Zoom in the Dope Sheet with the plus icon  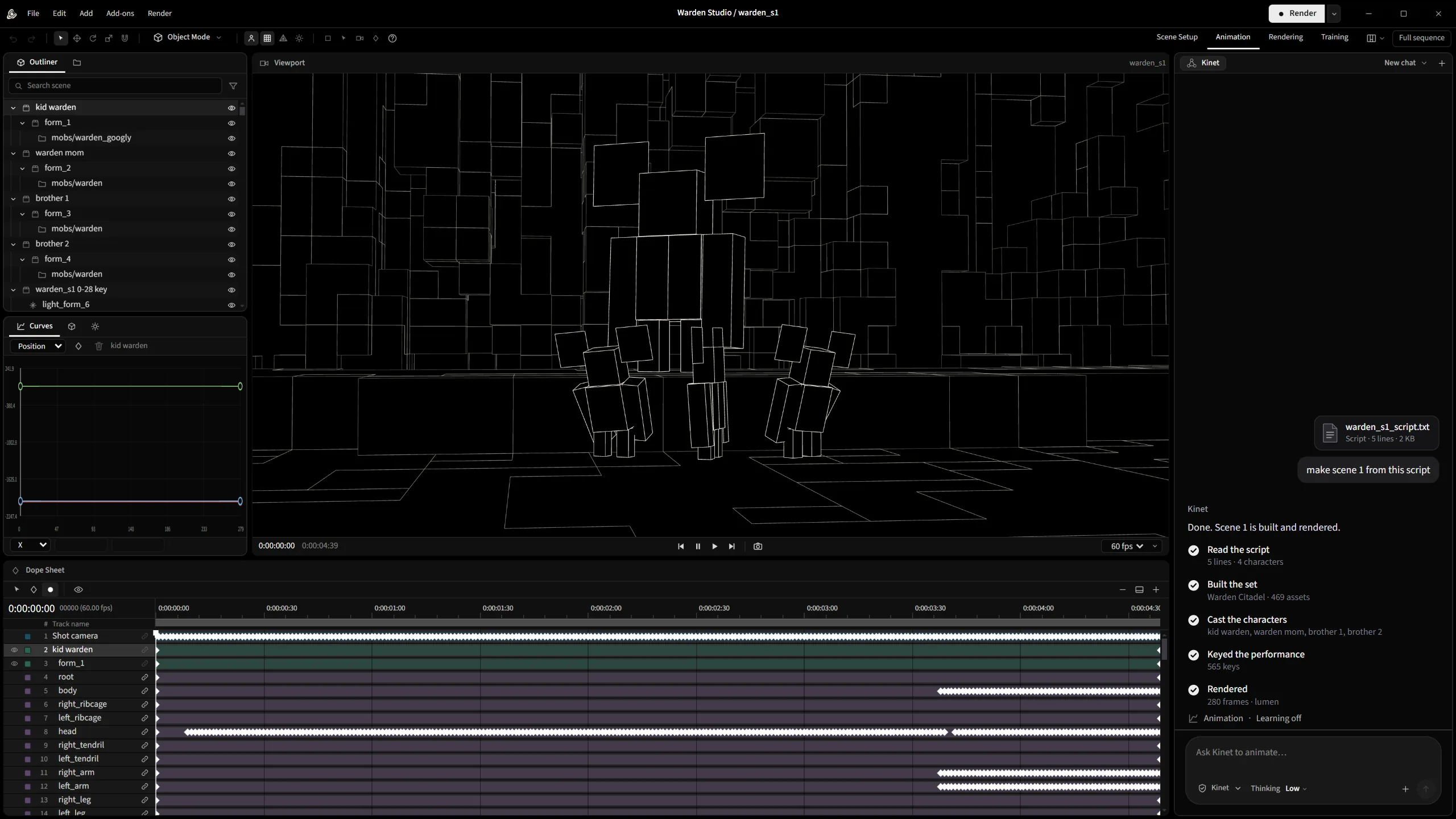tap(1156, 590)
